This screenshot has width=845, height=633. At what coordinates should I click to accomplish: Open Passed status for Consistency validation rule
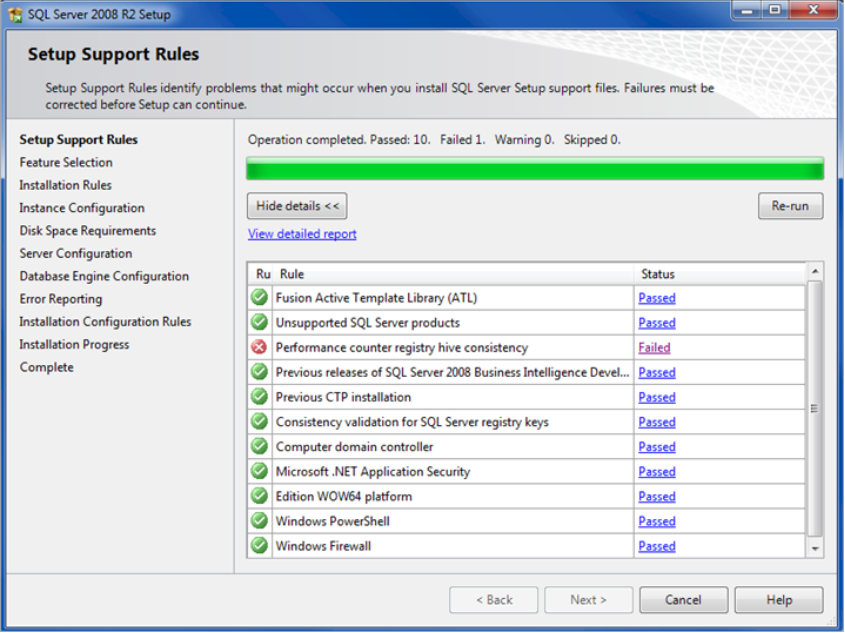[x=657, y=422]
